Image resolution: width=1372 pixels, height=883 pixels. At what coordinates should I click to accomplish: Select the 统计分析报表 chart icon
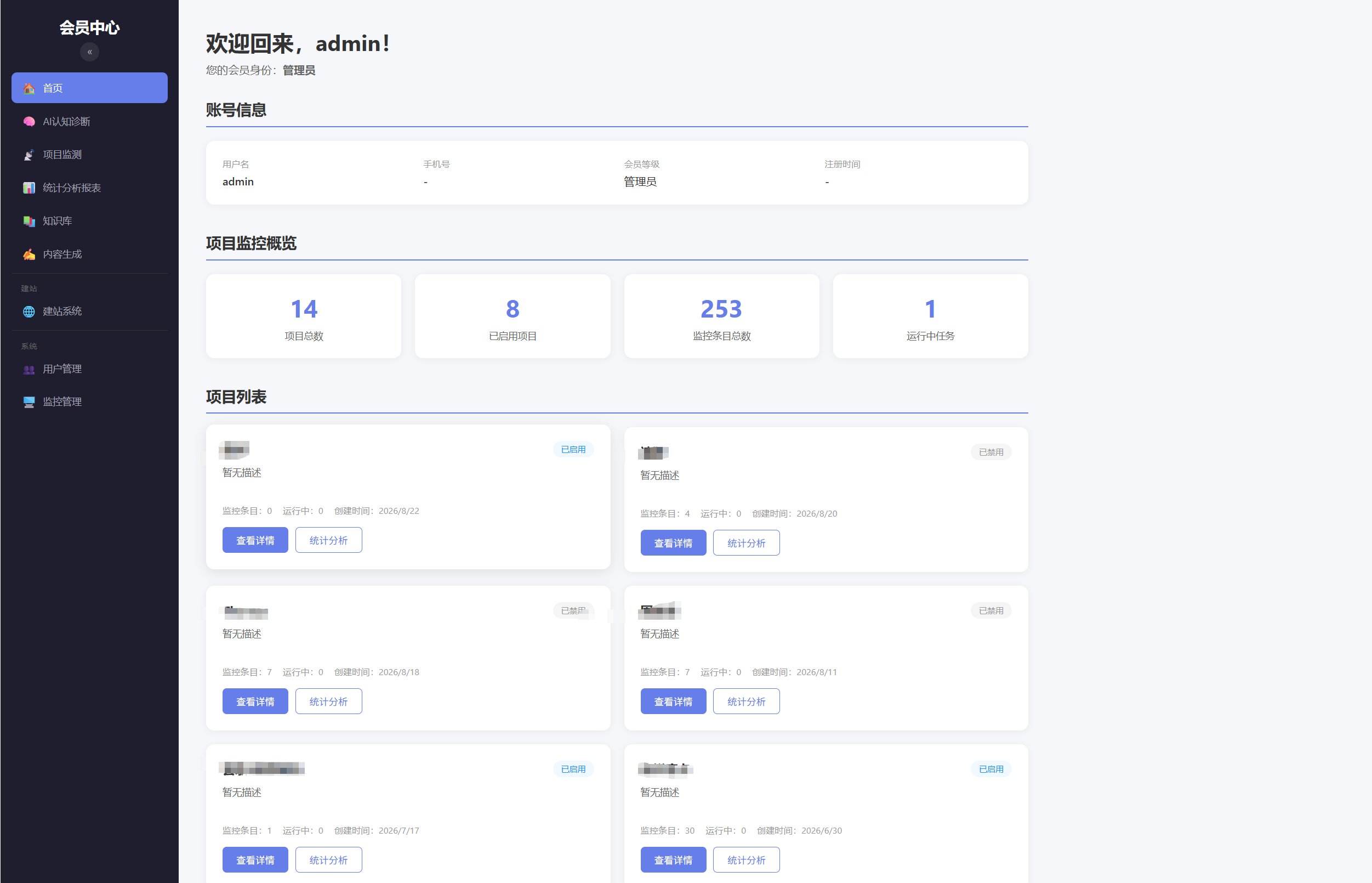coord(29,188)
